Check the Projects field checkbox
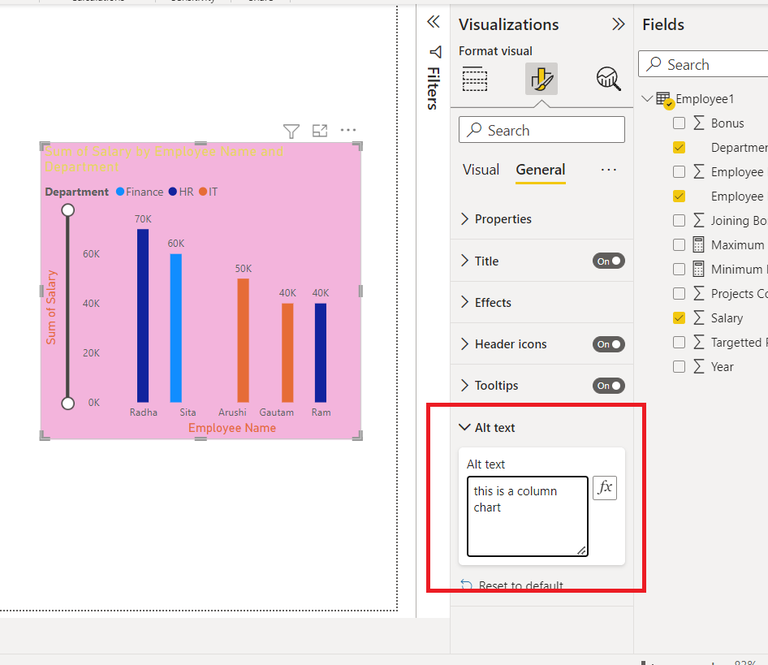This screenshot has height=665, width=768. [679, 293]
